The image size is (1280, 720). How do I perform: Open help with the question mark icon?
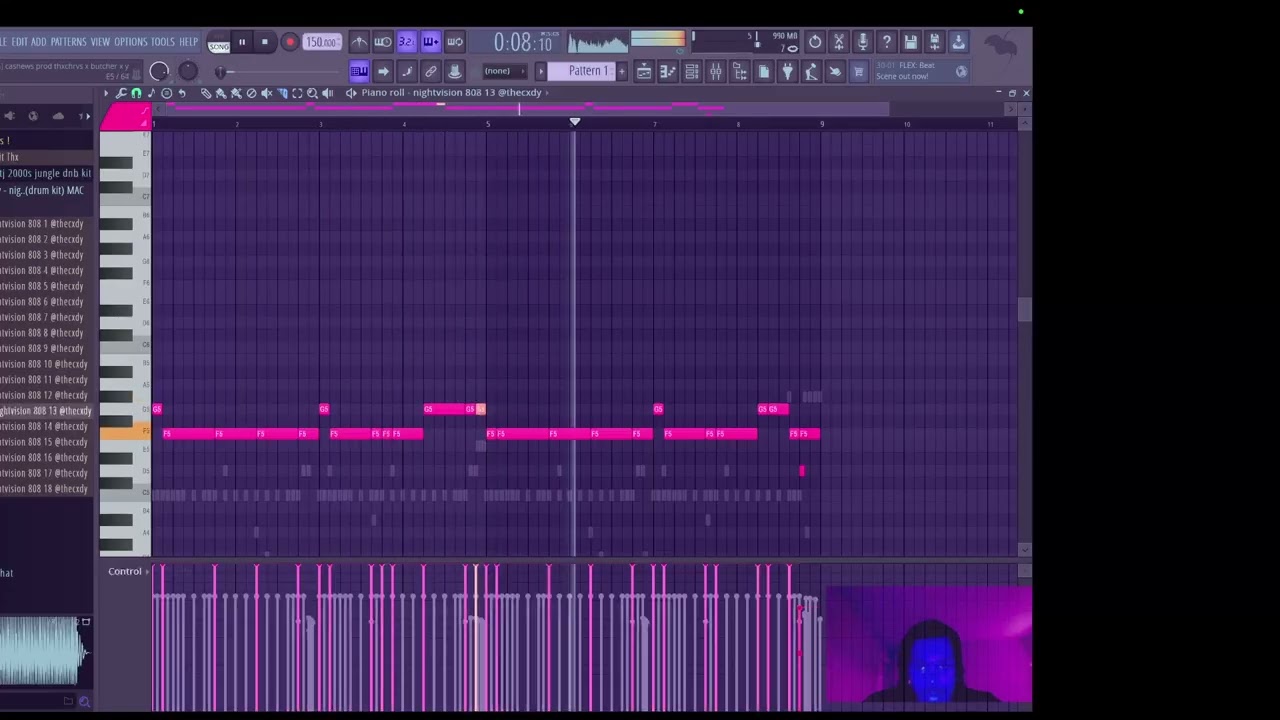887,42
